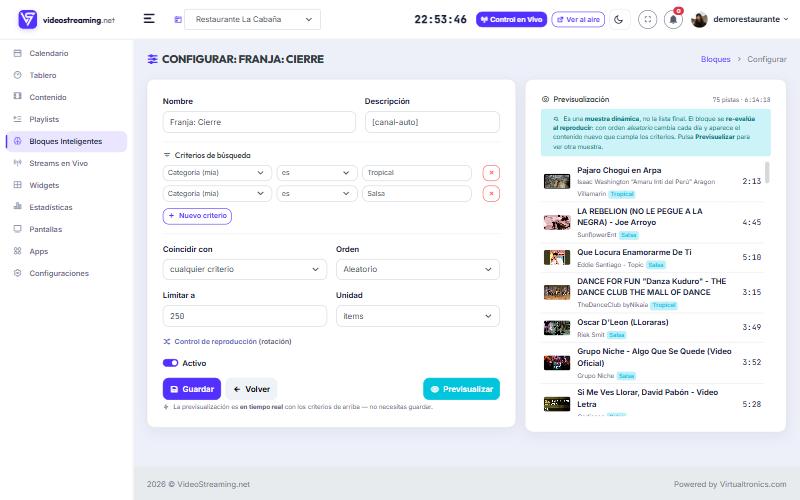Click the videostreaming.net logo icon
This screenshot has height=500, width=800.
[28, 19]
